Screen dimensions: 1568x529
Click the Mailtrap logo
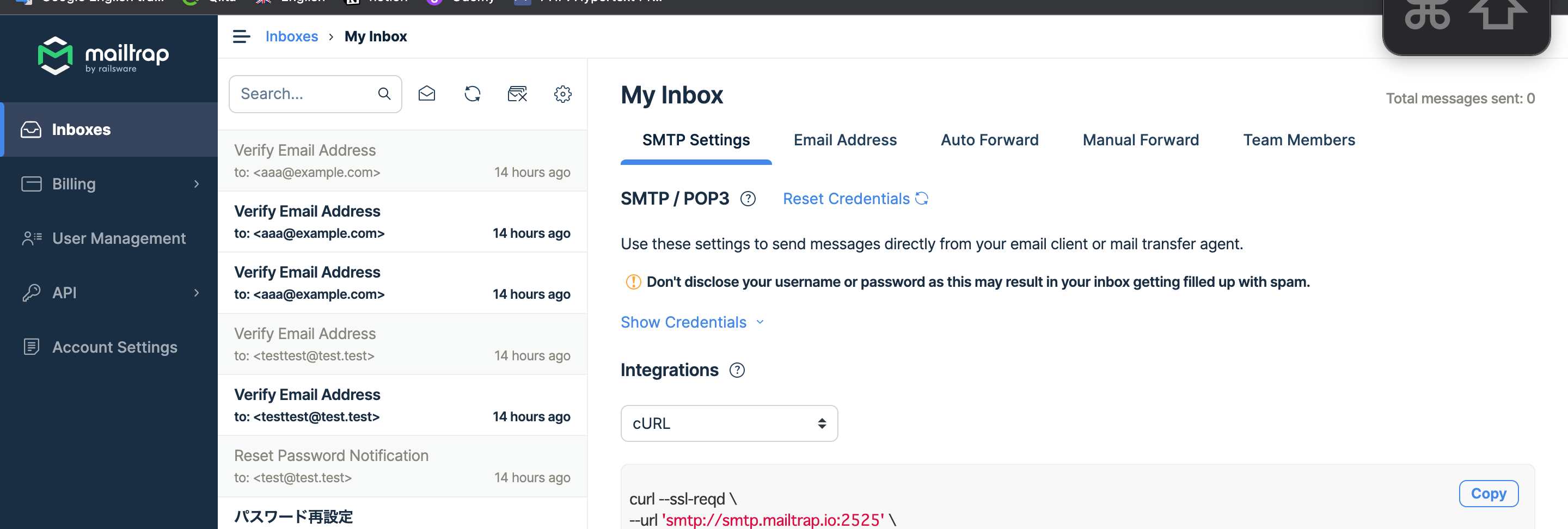[x=103, y=56]
